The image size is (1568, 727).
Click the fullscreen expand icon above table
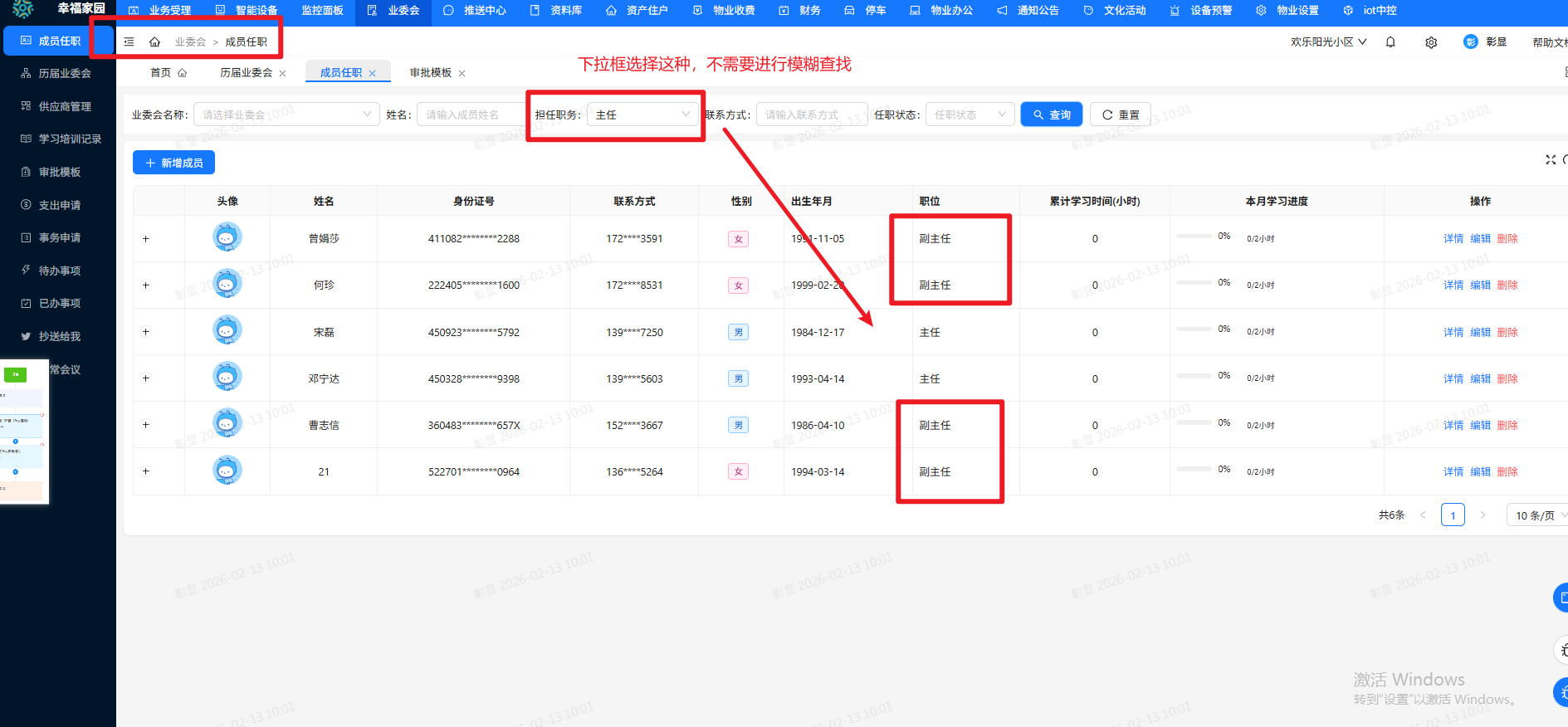(1550, 159)
